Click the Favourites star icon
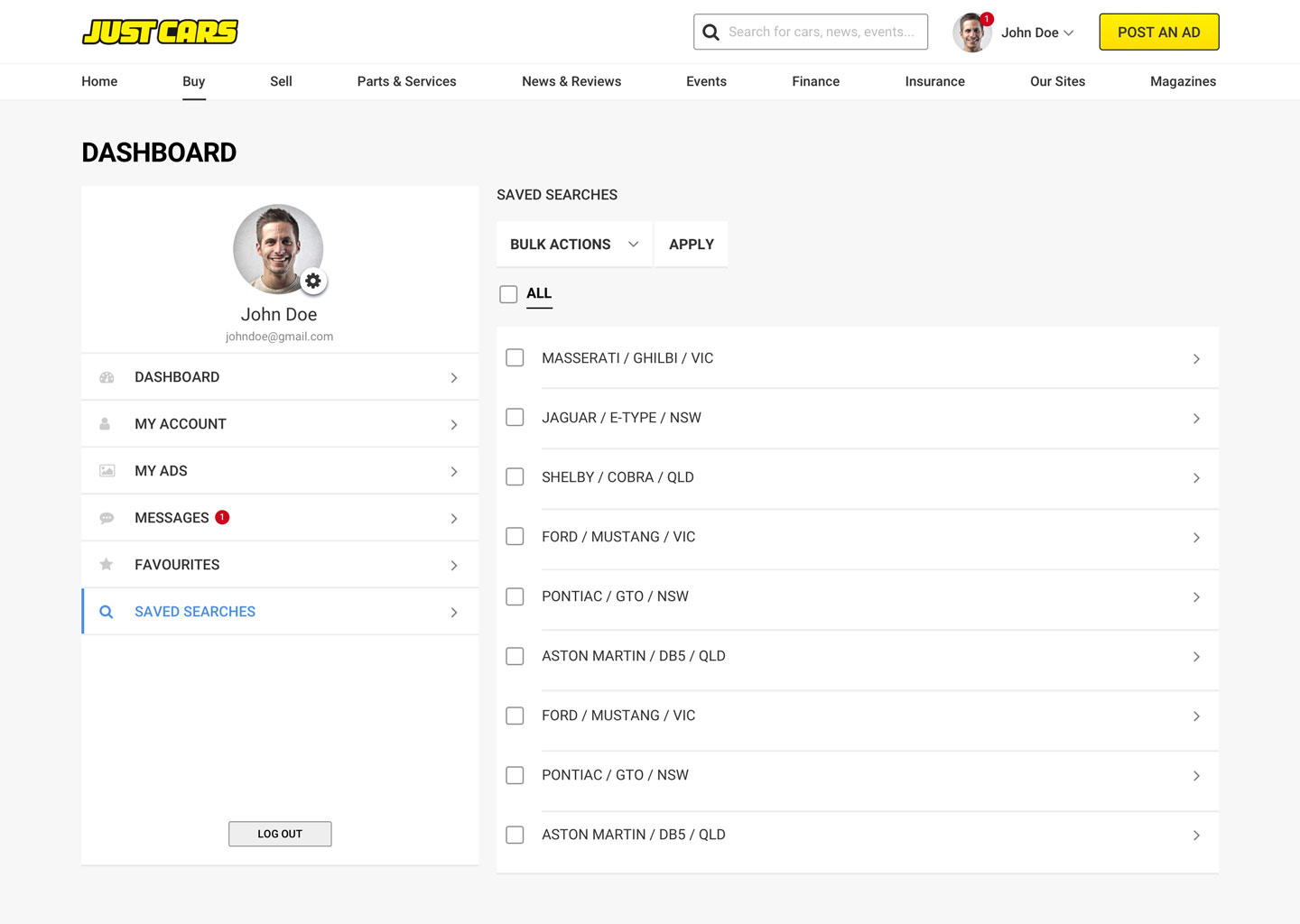Image resolution: width=1300 pixels, height=924 pixels. pyautogui.click(x=107, y=565)
